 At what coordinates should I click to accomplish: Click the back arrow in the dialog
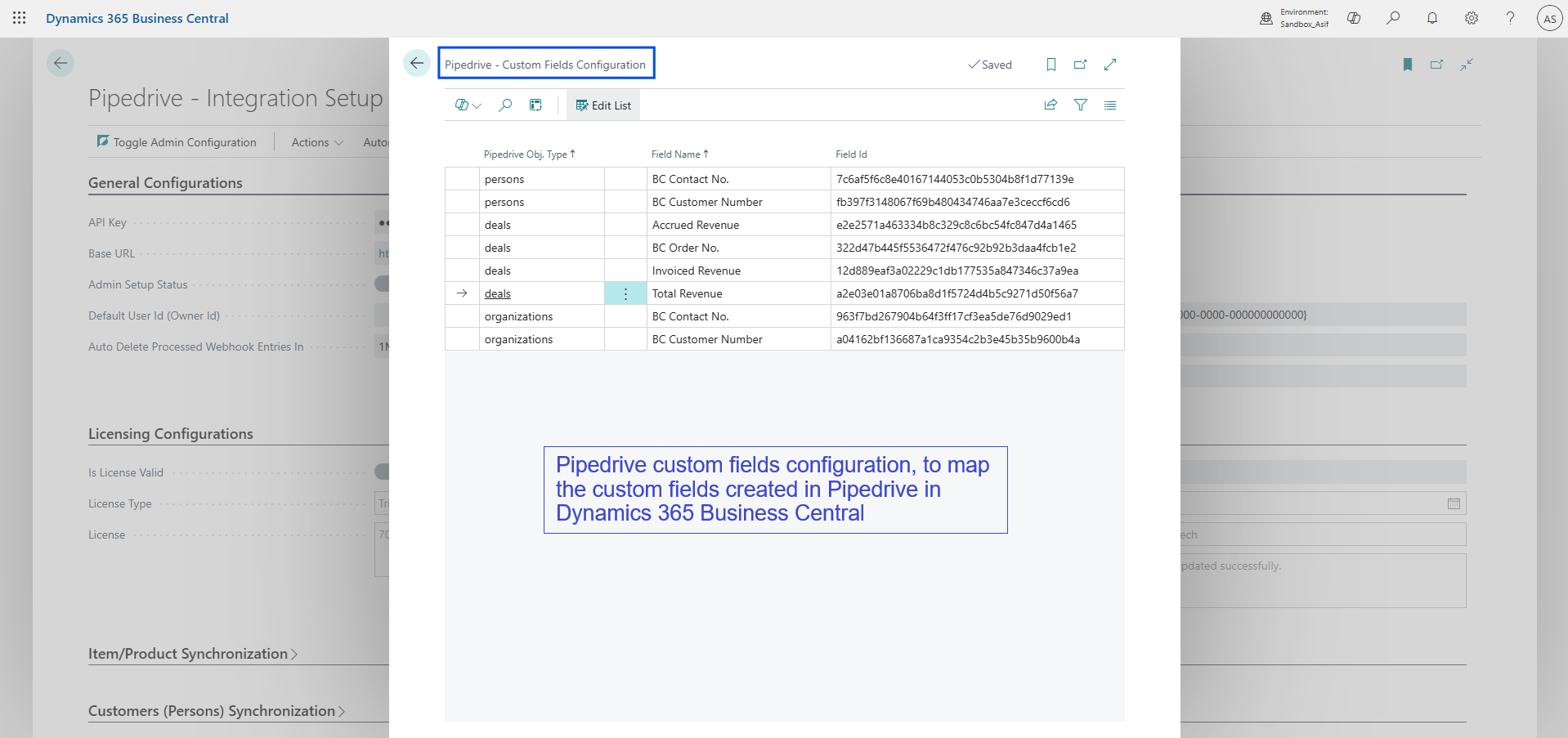(417, 64)
